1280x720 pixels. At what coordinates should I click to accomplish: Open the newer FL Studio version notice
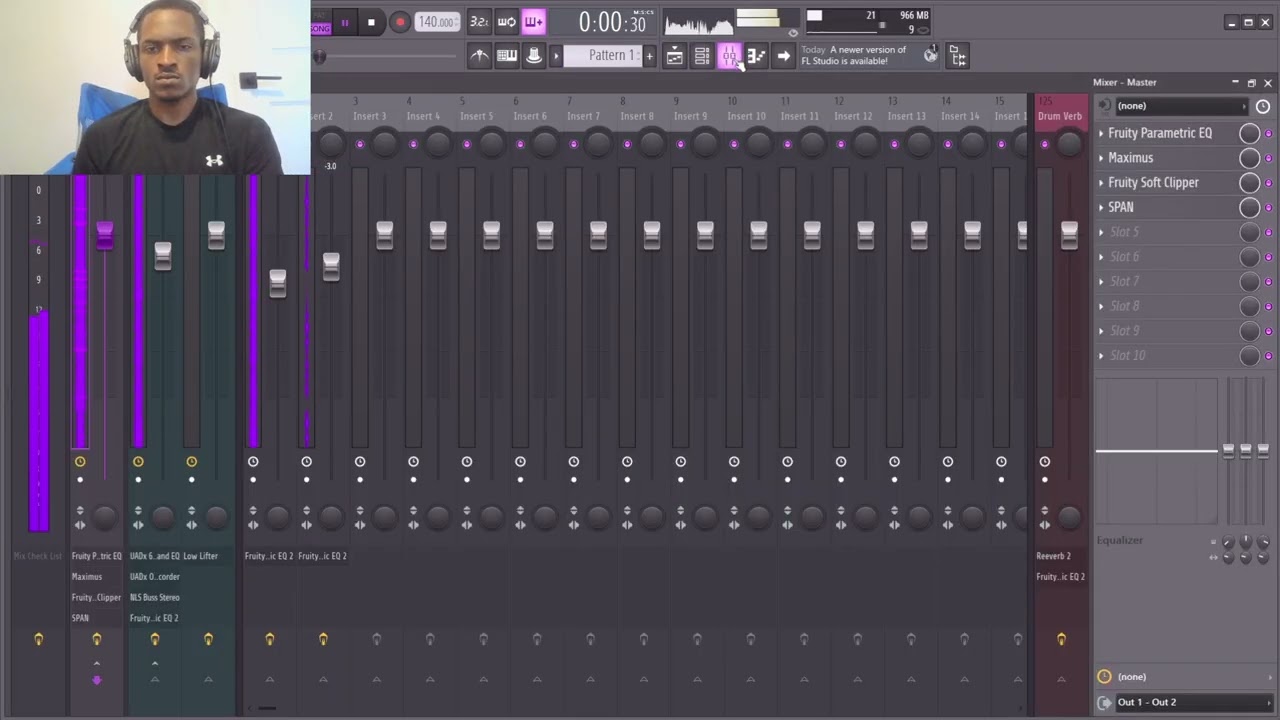(853, 55)
